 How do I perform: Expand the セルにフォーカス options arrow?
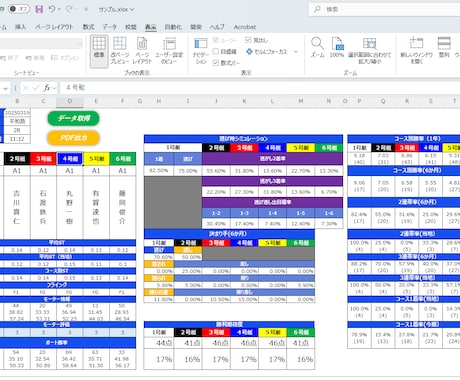tap(296, 52)
